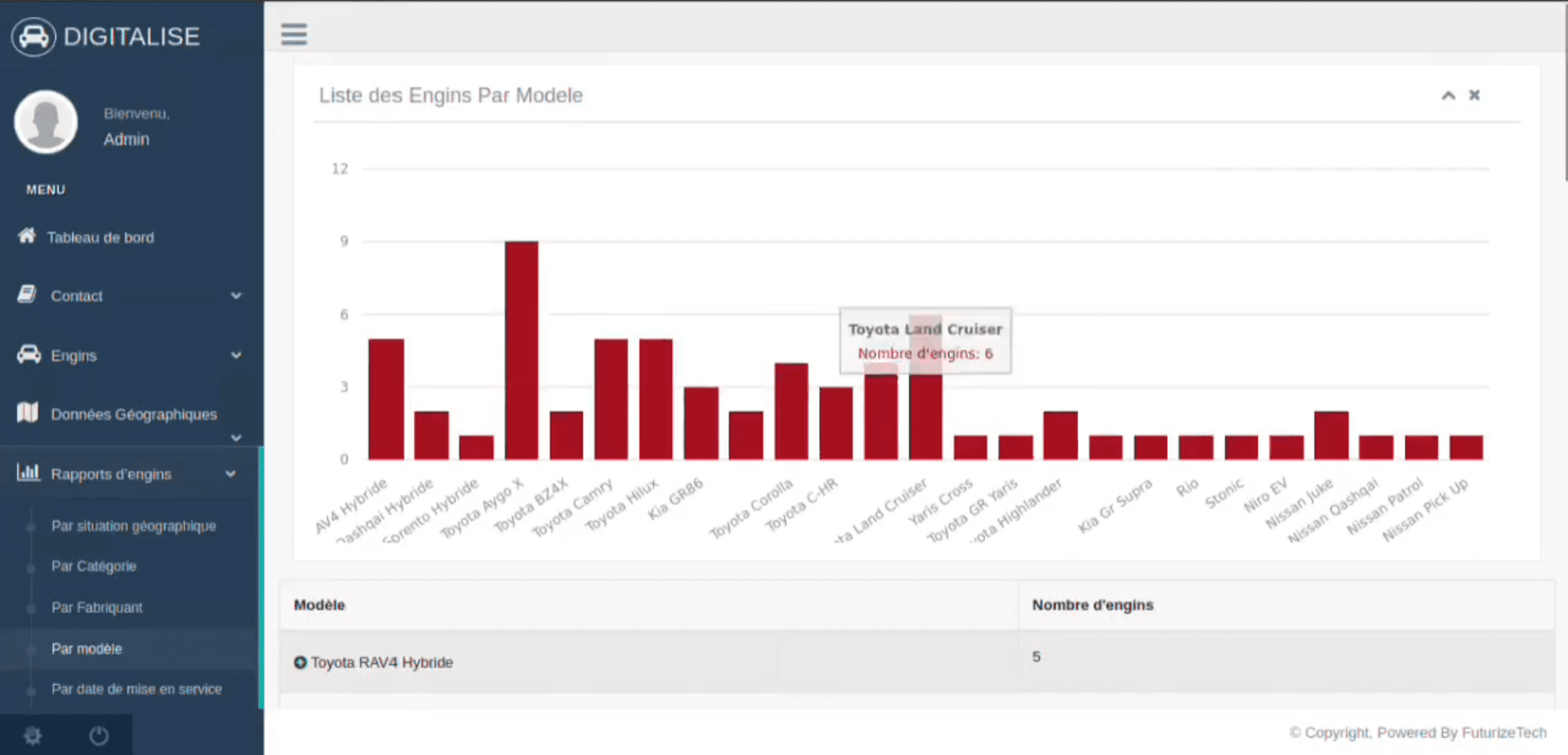The image size is (1568, 755).
Task: Select the Par Catégorie report item
Action: coord(94,566)
